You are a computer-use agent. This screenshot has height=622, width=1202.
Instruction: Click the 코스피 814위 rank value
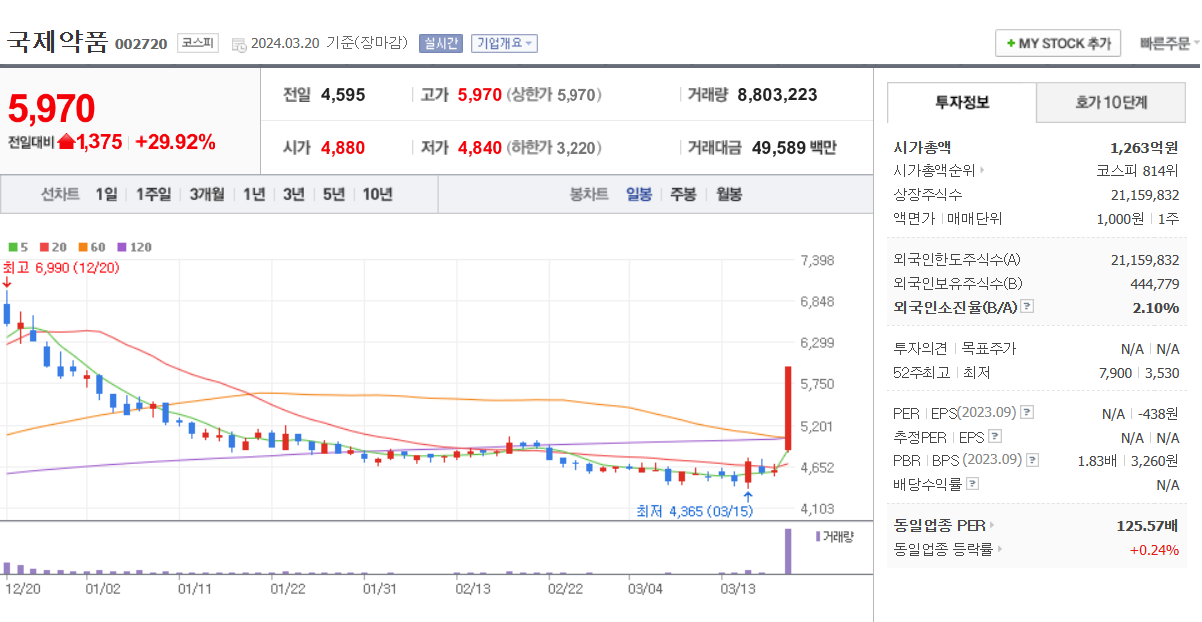tap(1138, 171)
